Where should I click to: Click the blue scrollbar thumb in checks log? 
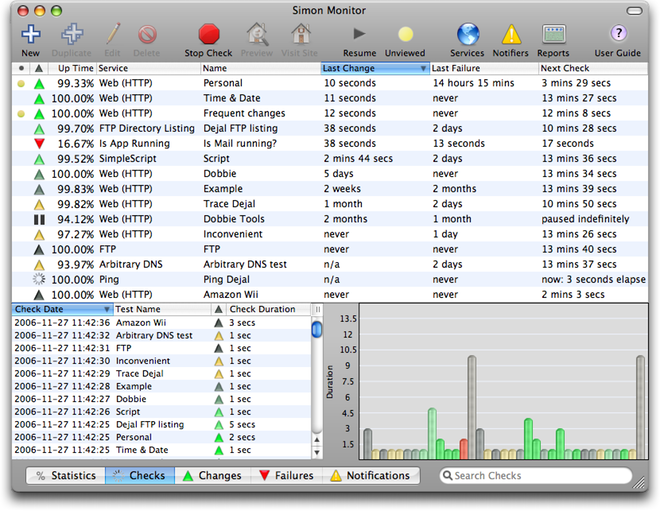[x=317, y=329]
